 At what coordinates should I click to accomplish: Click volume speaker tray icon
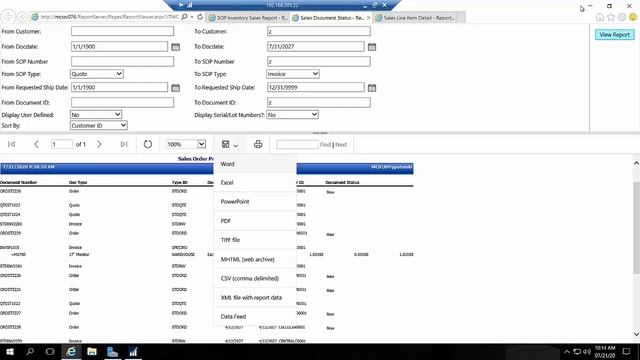click(587, 351)
